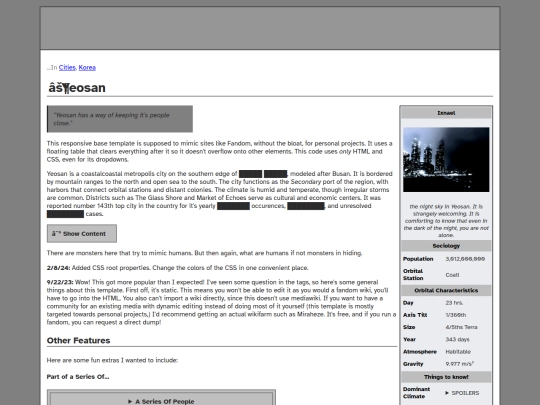
Task: Click the Population value 3,912,668,999
Action: click(465, 259)
